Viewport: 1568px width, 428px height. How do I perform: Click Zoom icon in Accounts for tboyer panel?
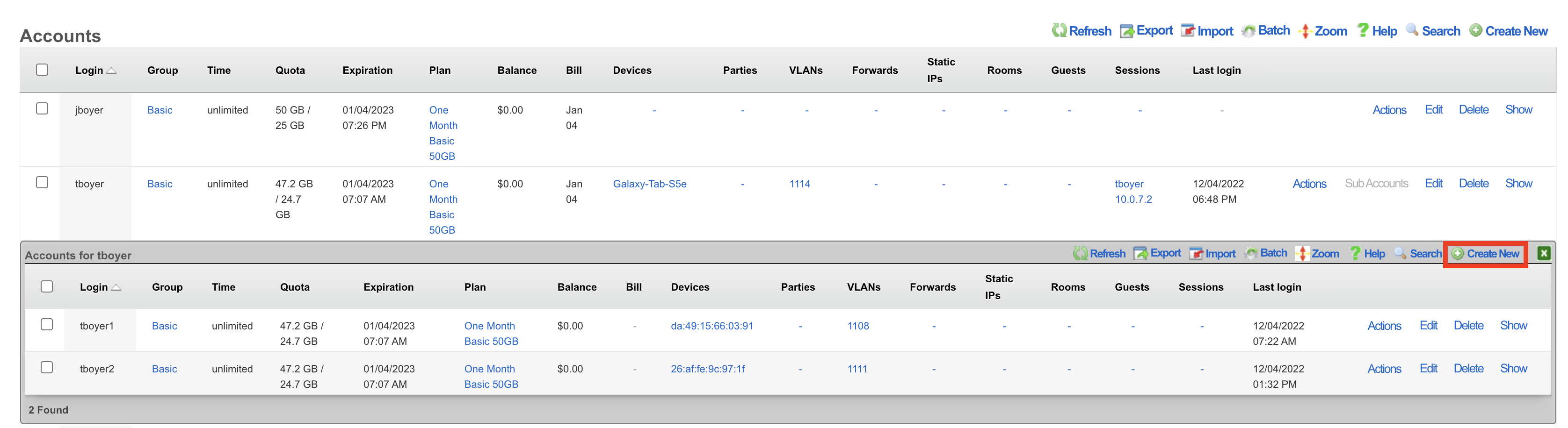click(x=1302, y=254)
